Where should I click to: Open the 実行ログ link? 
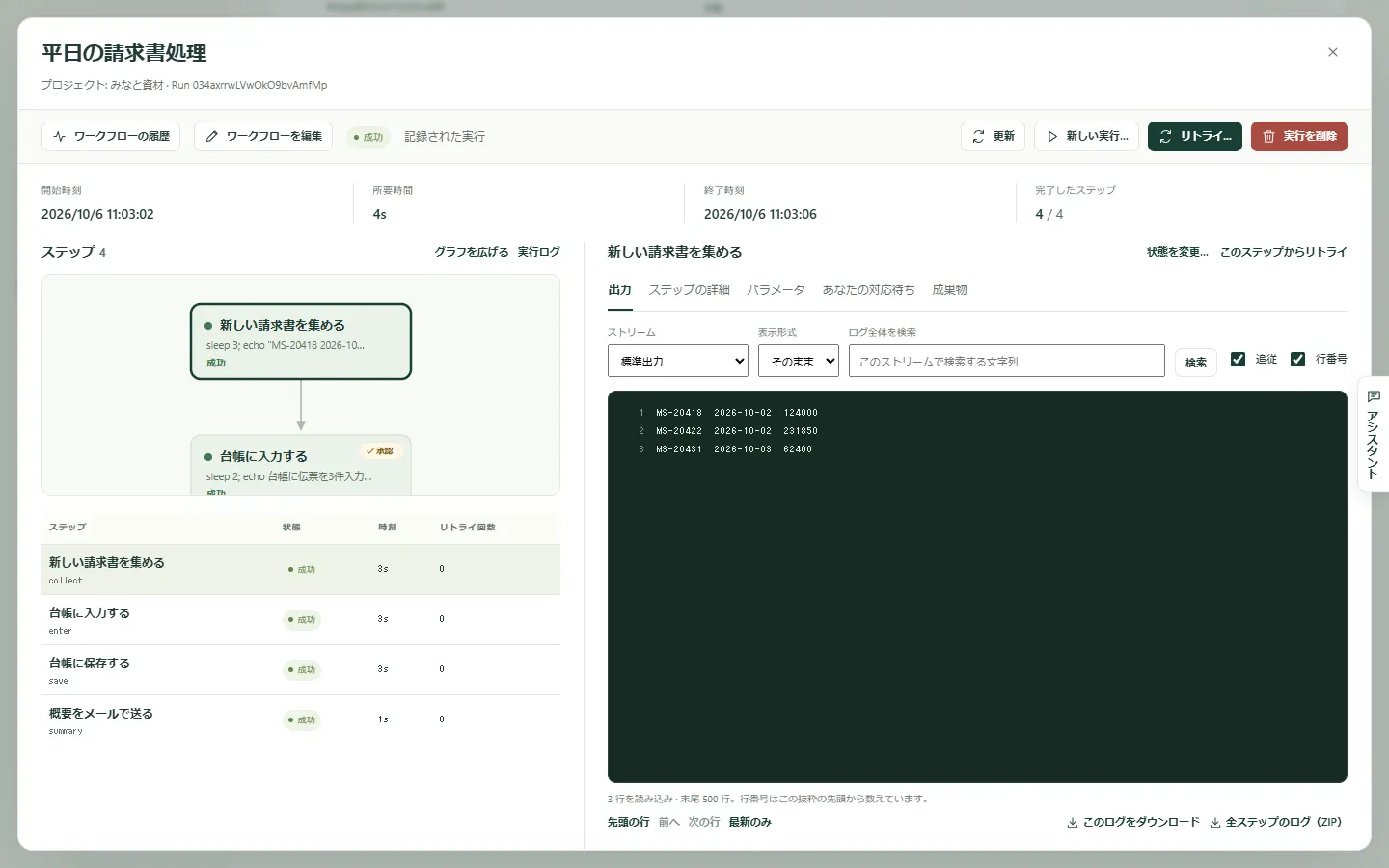(538, 252)
